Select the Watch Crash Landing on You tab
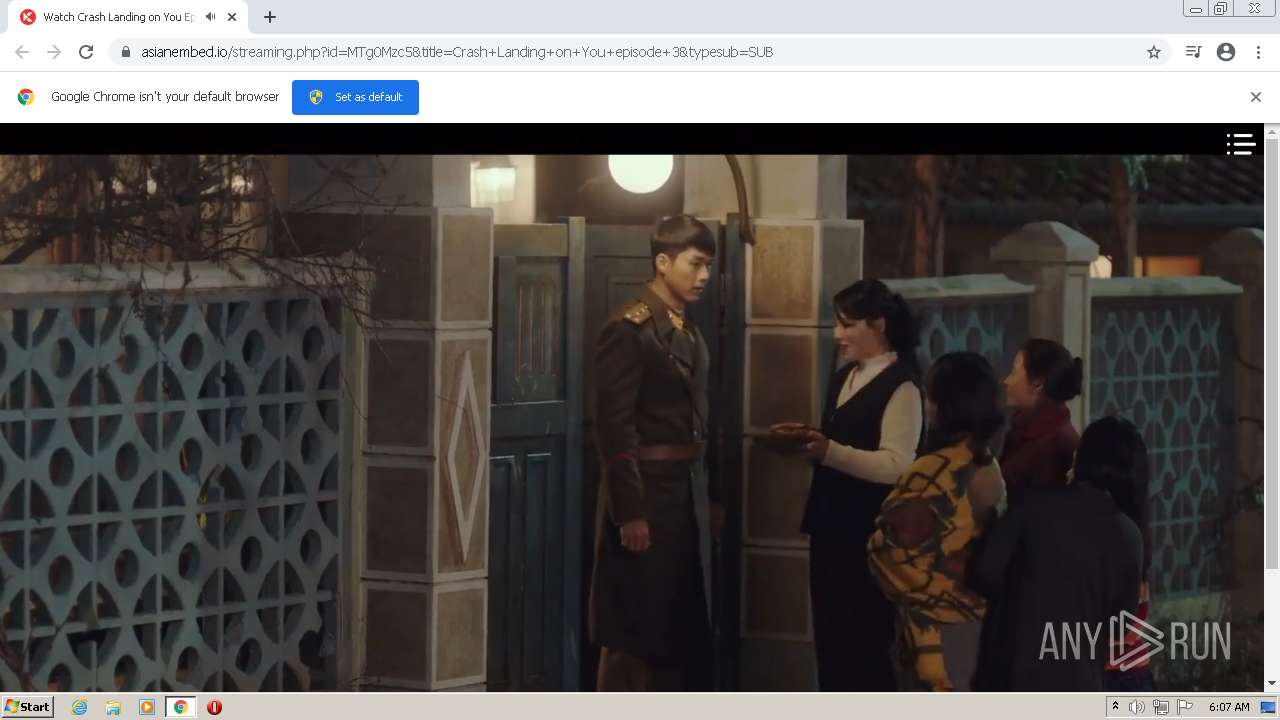The height and width of the screenshot is (720, 1280). pos(128,17)
